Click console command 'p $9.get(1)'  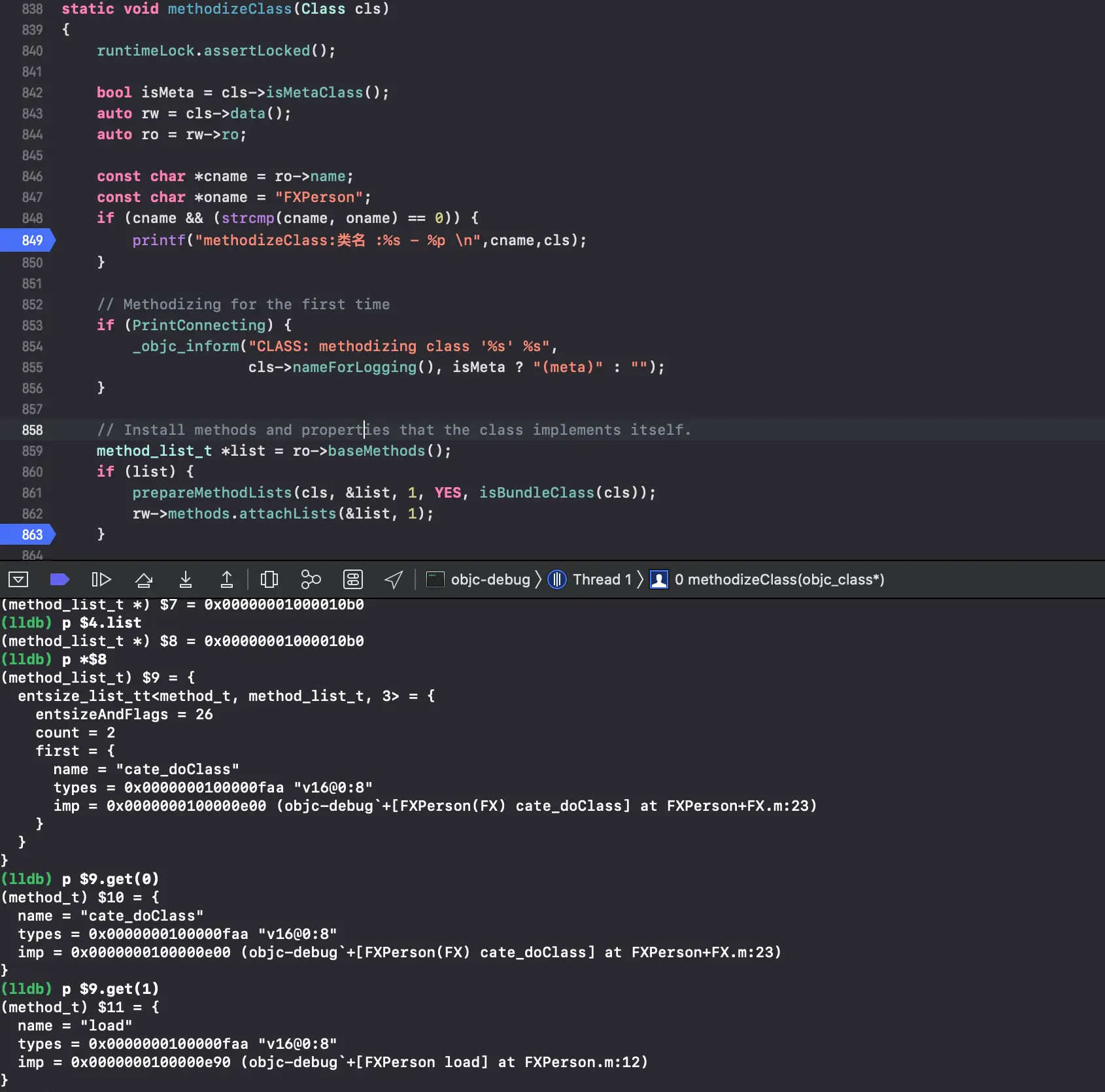pos(110,989)
